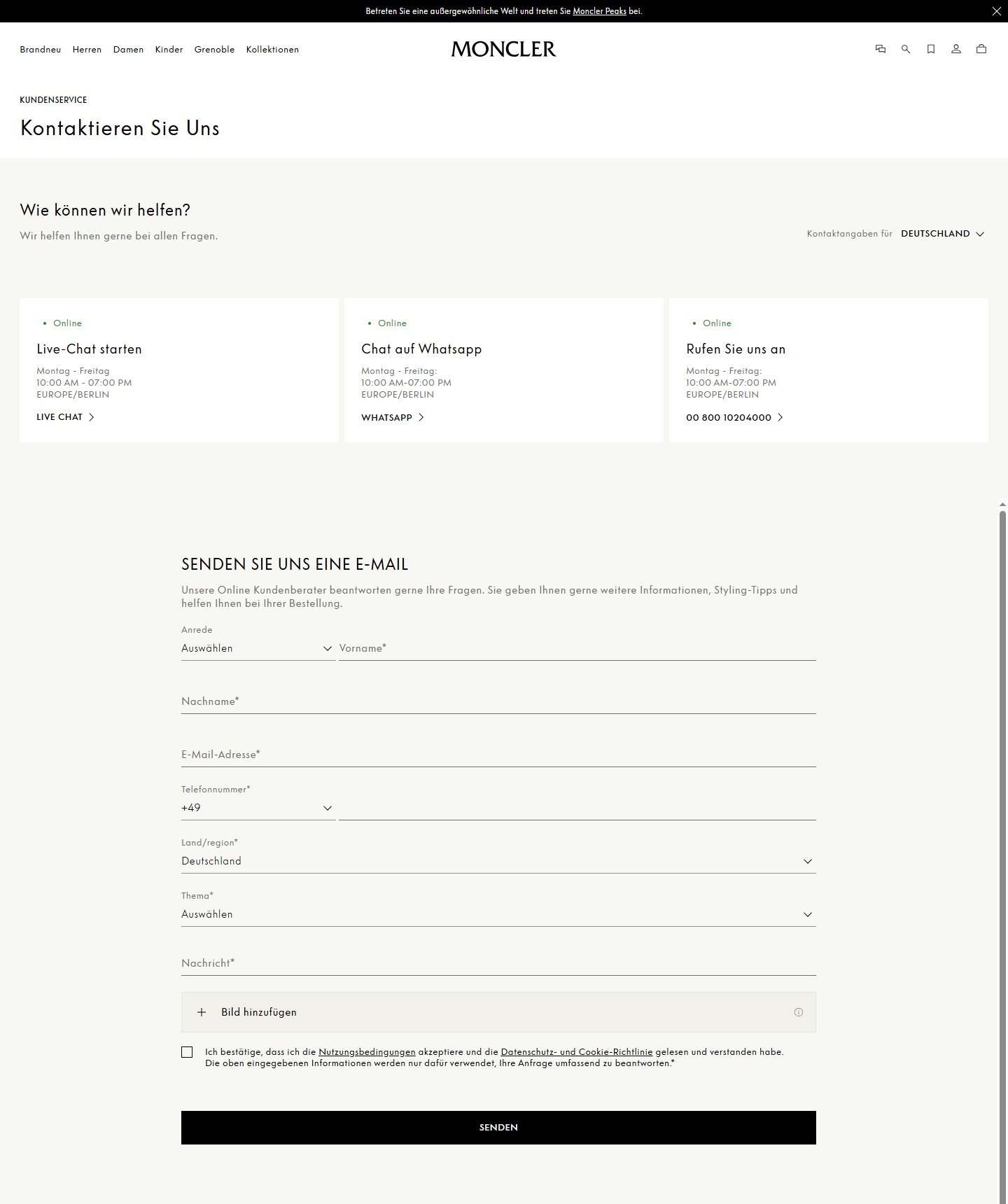Viewport: 1008px width, 1204px height.
Task: Open the Grenoble menu
Action: 214,50
